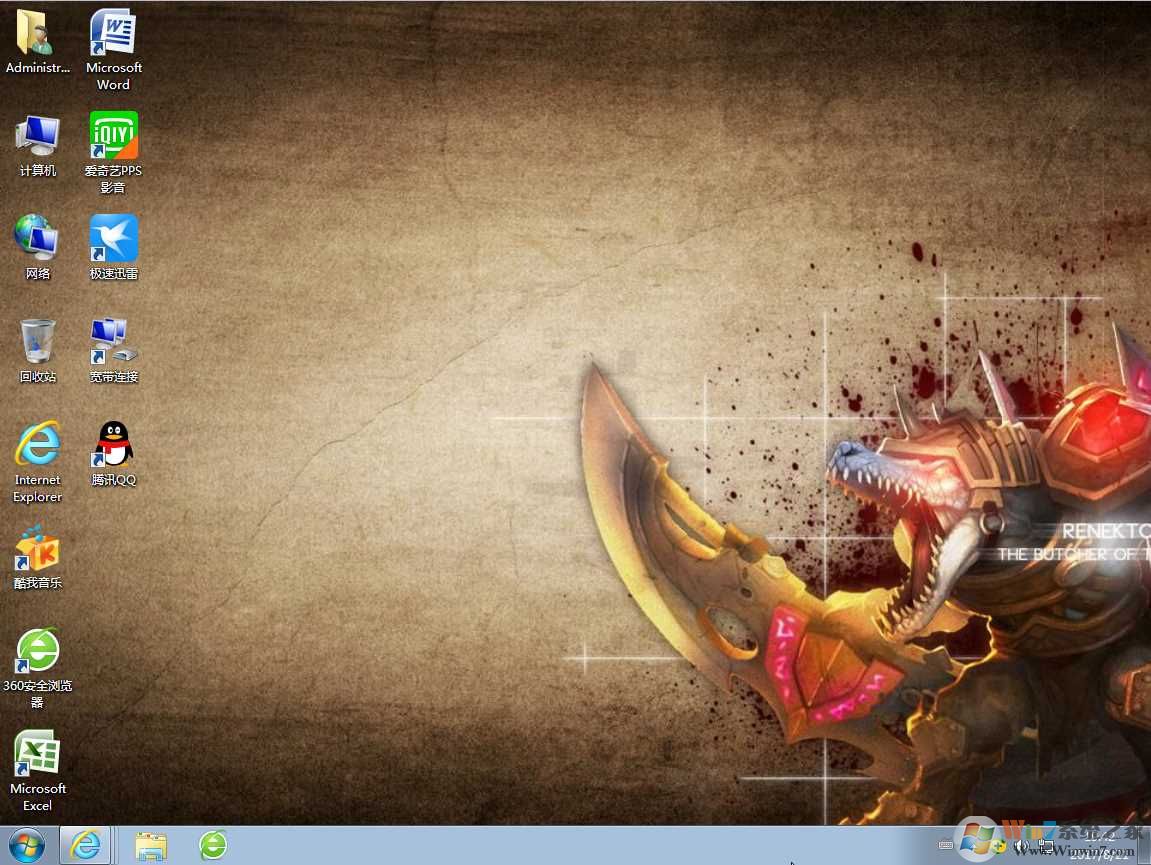Image resolution: width=1151 pixels, height=865 pixels.
Task: Click the Internet Explorer taskbar button
Action: 85,846
